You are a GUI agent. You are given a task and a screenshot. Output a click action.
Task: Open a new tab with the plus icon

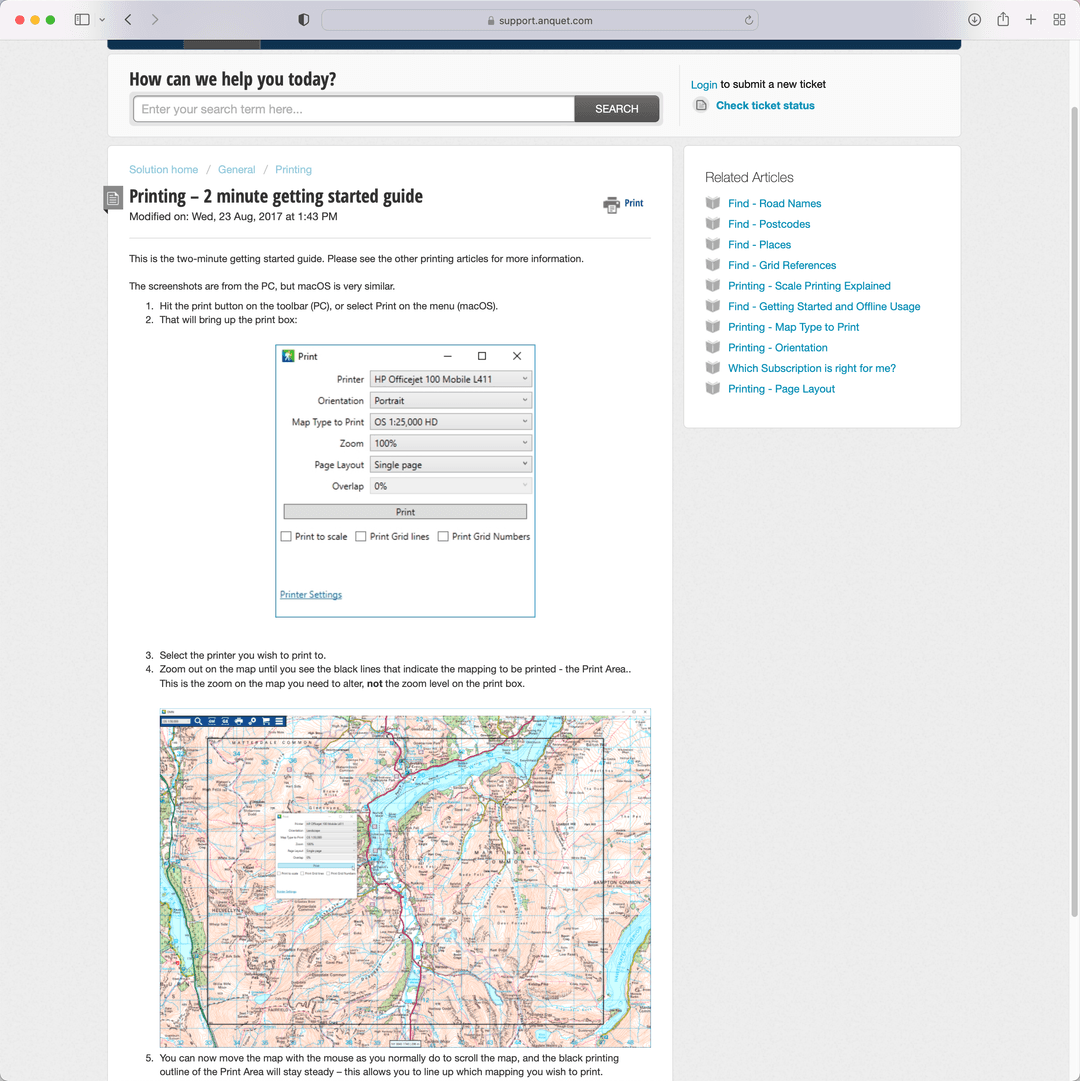[x=1031, y=20]
